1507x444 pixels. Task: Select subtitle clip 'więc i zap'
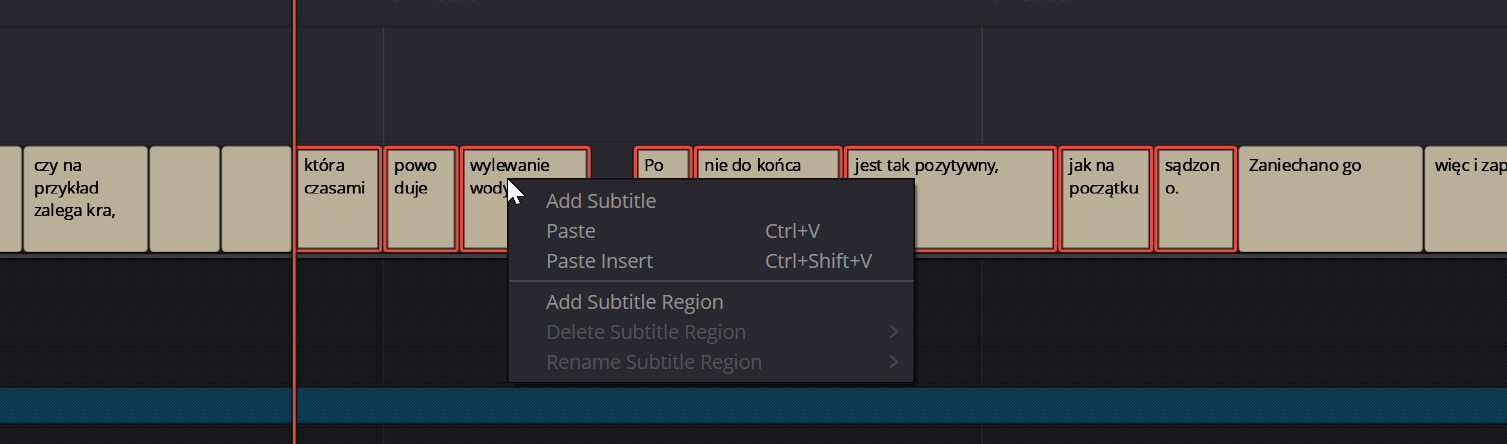click(x=1465, y=199)
